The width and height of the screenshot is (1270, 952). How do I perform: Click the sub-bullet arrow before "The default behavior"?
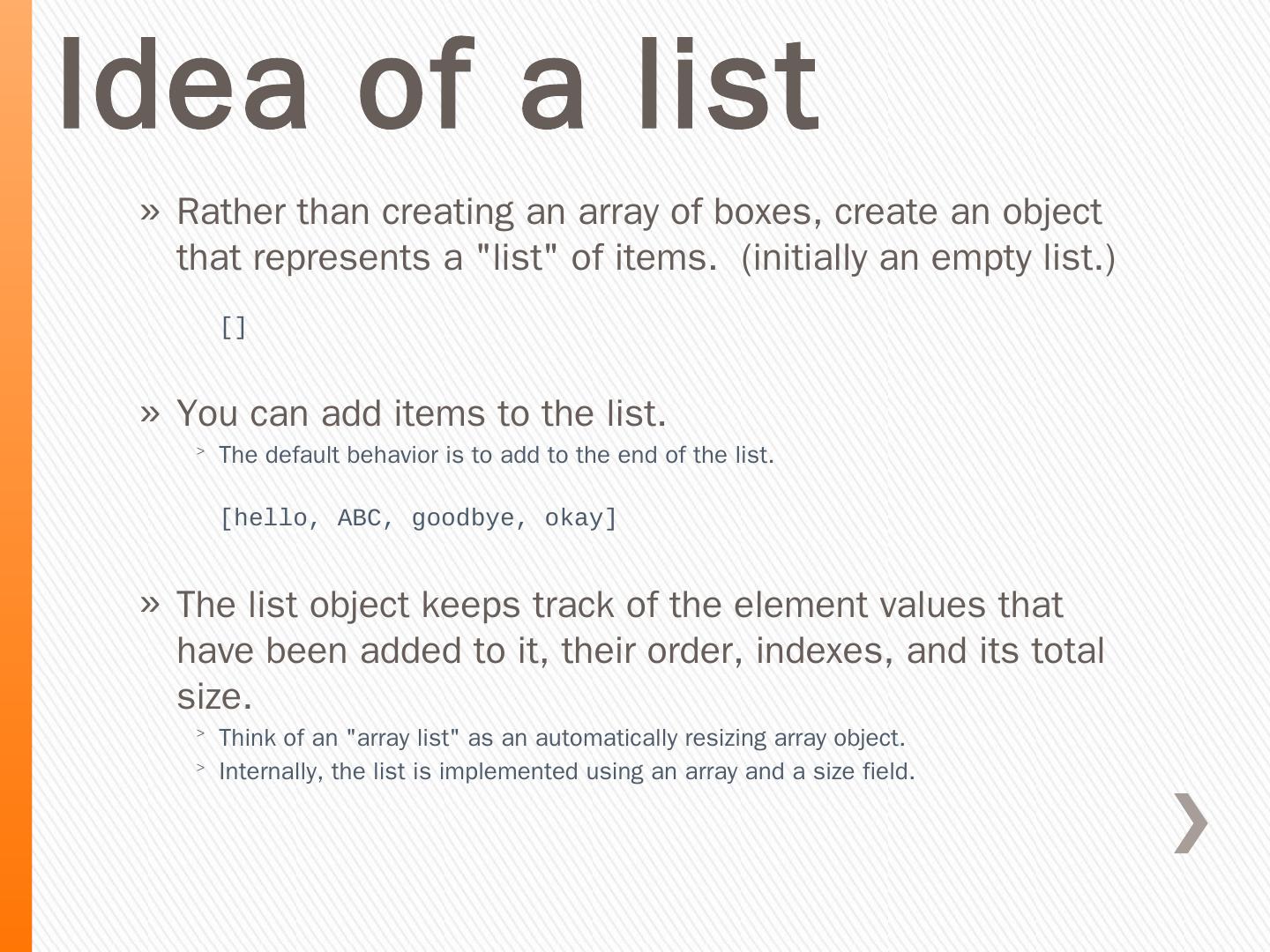point(201,453)
